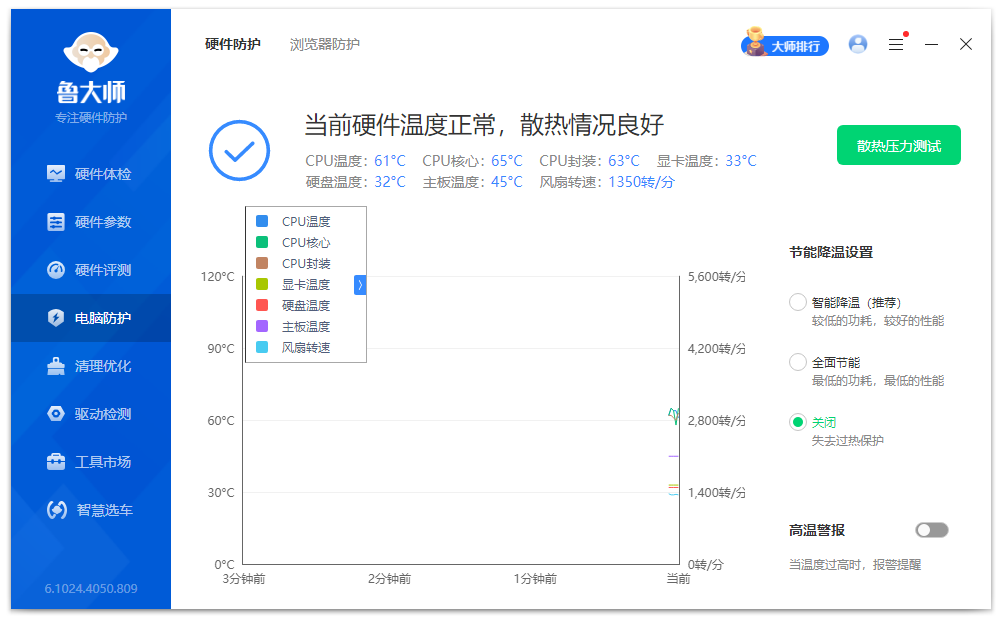Click the user avatar icon
Screen dimensions: 1003x620
tap(857, 44)
